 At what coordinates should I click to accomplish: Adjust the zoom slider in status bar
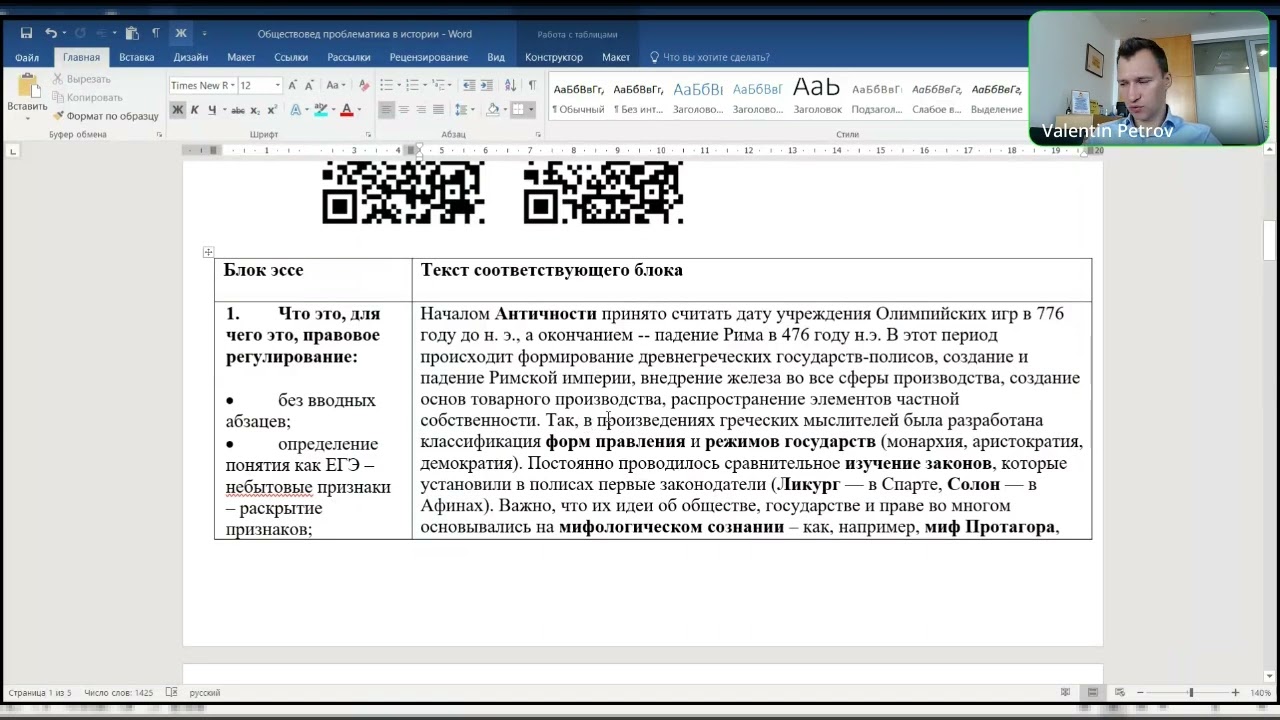[1190, 692]
